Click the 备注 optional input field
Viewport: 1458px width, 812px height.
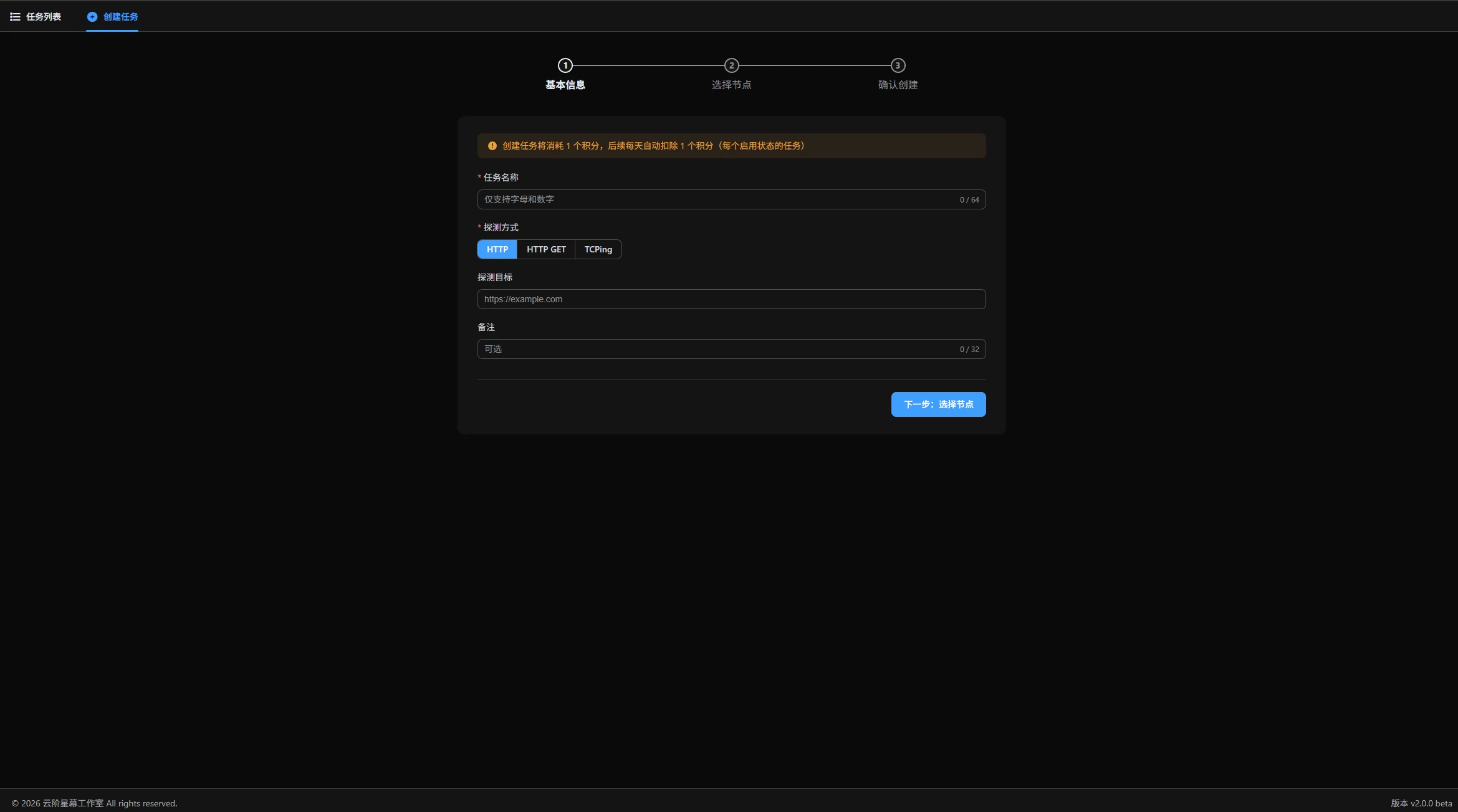tap(717, 349)
